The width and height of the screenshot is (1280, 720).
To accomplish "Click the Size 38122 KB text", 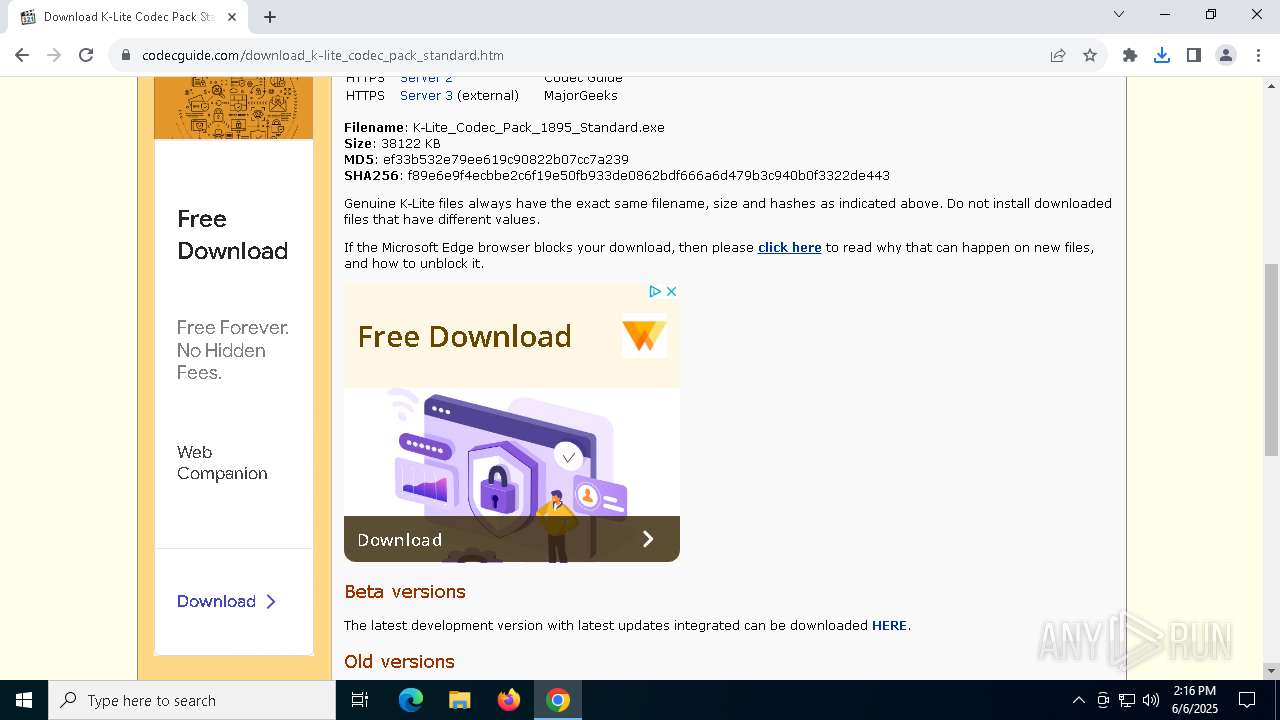I will click(392, 144).
